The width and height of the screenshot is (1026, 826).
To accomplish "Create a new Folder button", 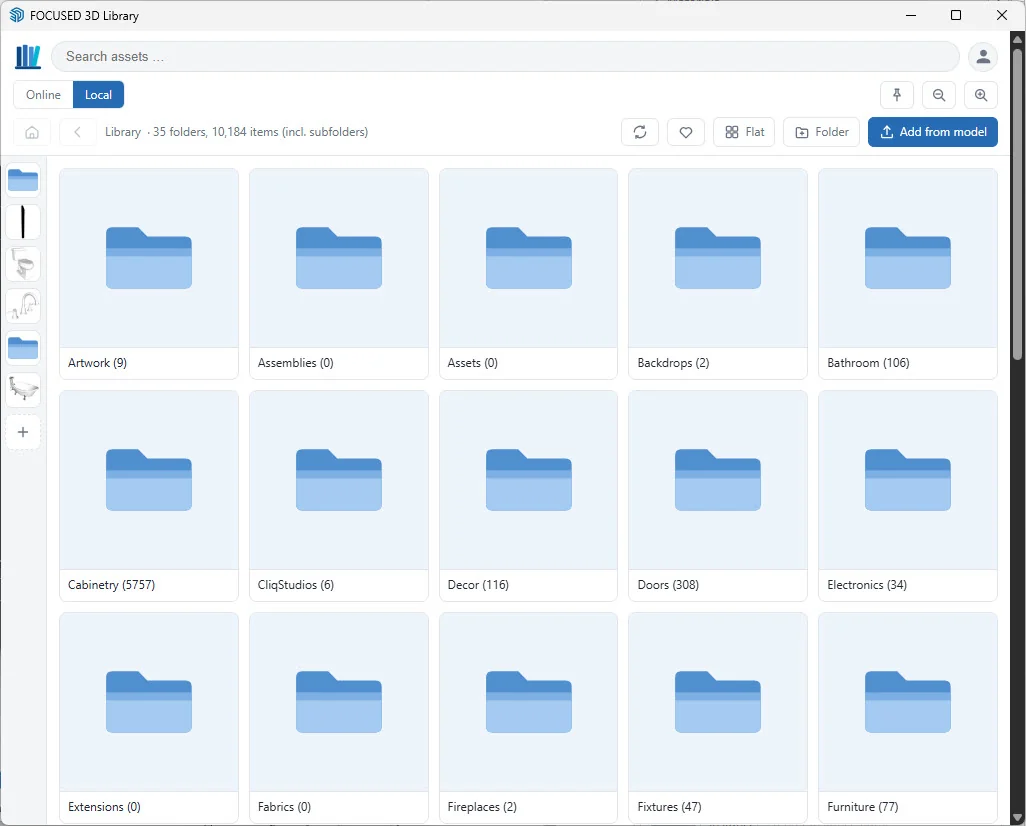I will click(x=822, y=132).
